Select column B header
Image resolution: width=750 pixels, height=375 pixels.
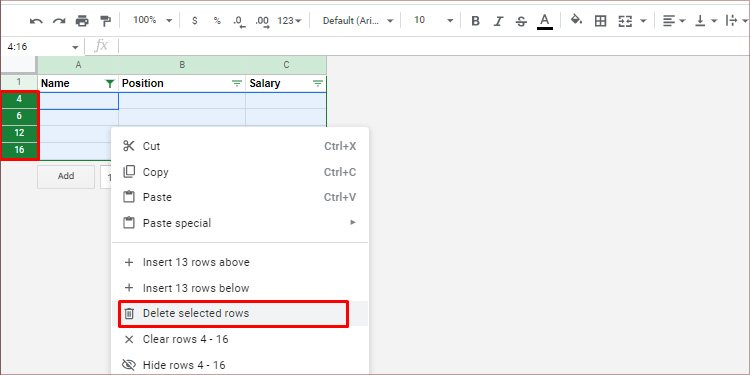point(182,65)
